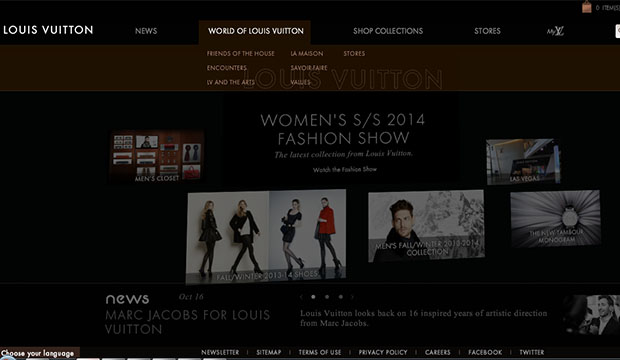Open the MyLV account icon
620x360 pixels.
555,31
